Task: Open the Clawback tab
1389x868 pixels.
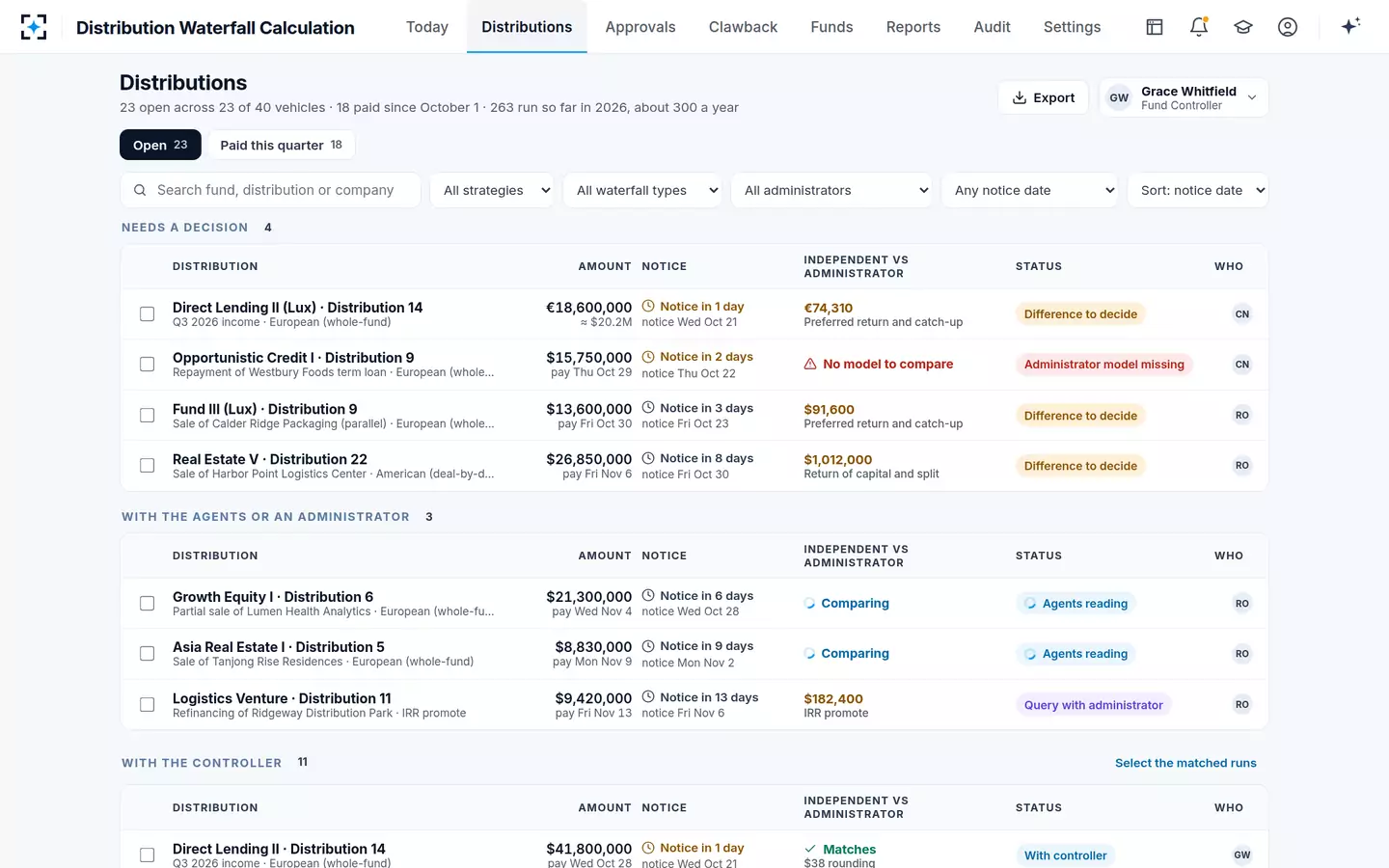Action: 743,27
